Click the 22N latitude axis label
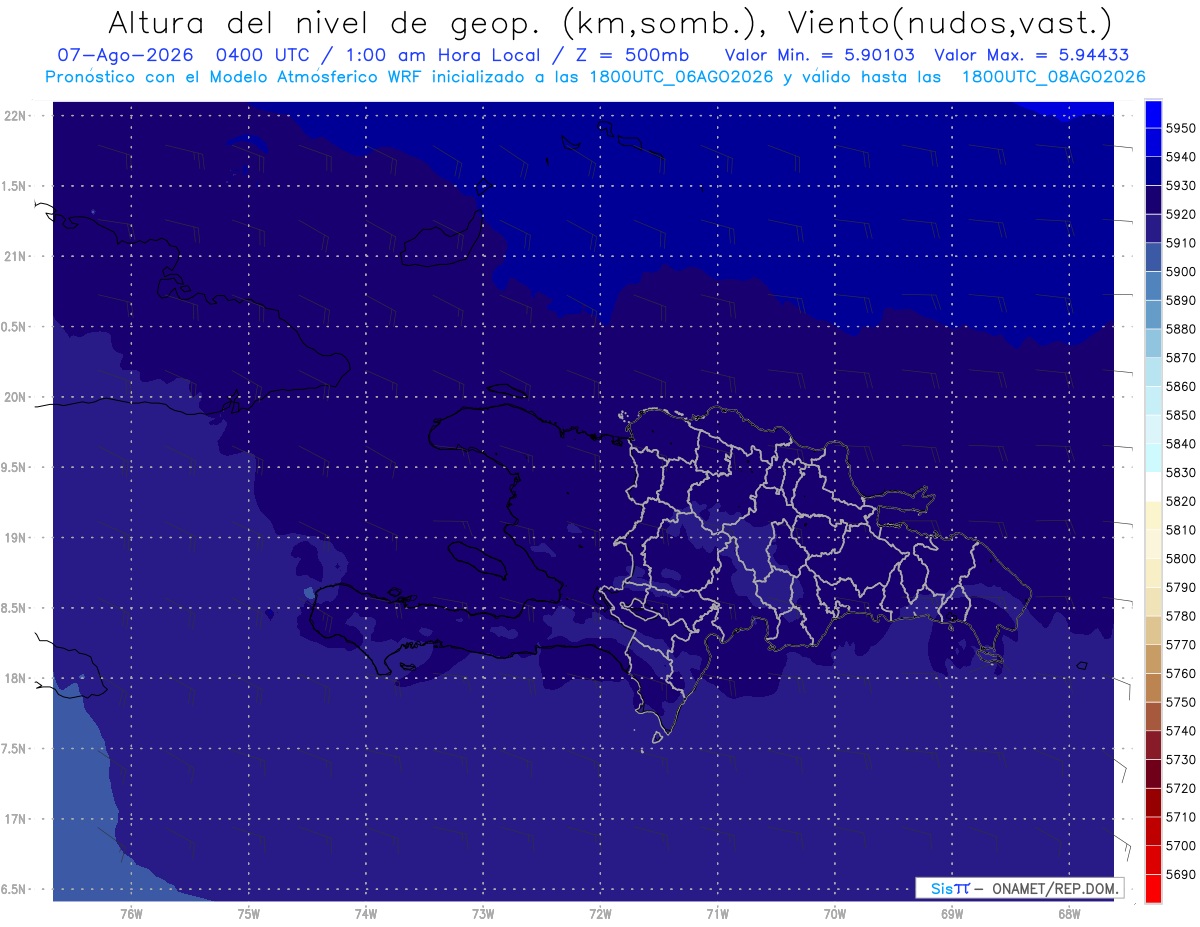The height and width of the screenshot is (927, 1200). 16,116
